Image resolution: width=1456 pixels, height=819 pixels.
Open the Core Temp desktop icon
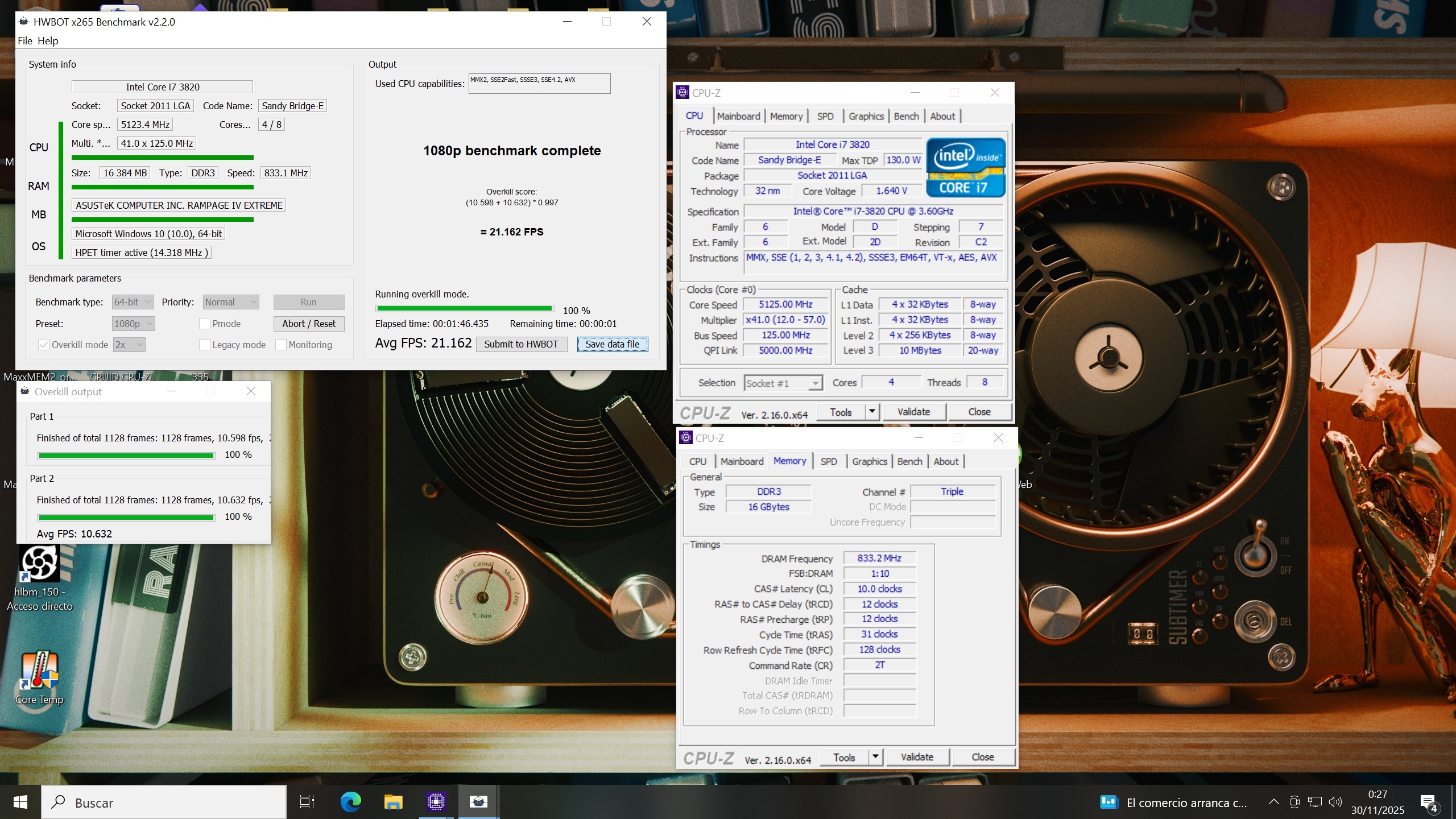39,671
